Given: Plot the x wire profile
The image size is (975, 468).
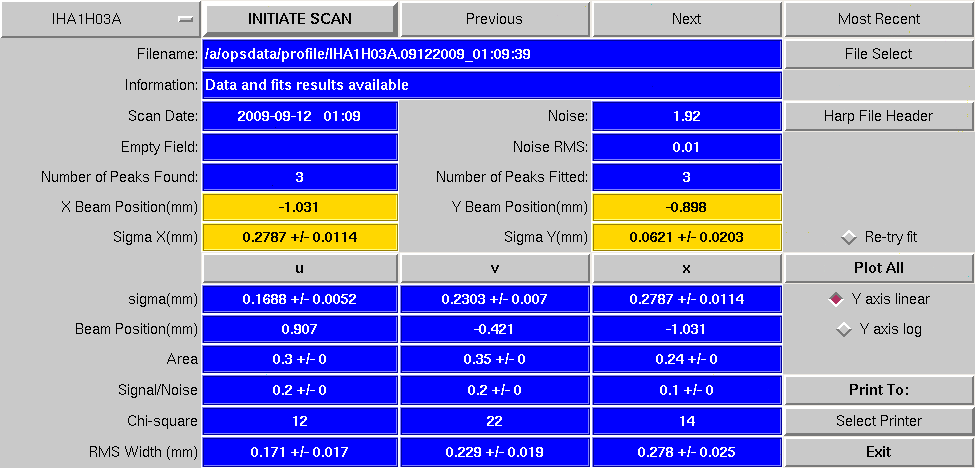Looking at the screenshot, I should point(686,268).
